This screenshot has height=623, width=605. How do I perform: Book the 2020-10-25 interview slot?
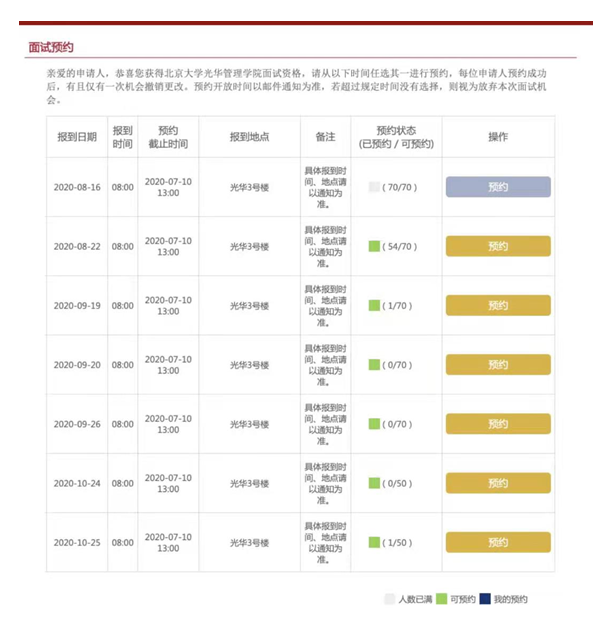coord(498,542)
